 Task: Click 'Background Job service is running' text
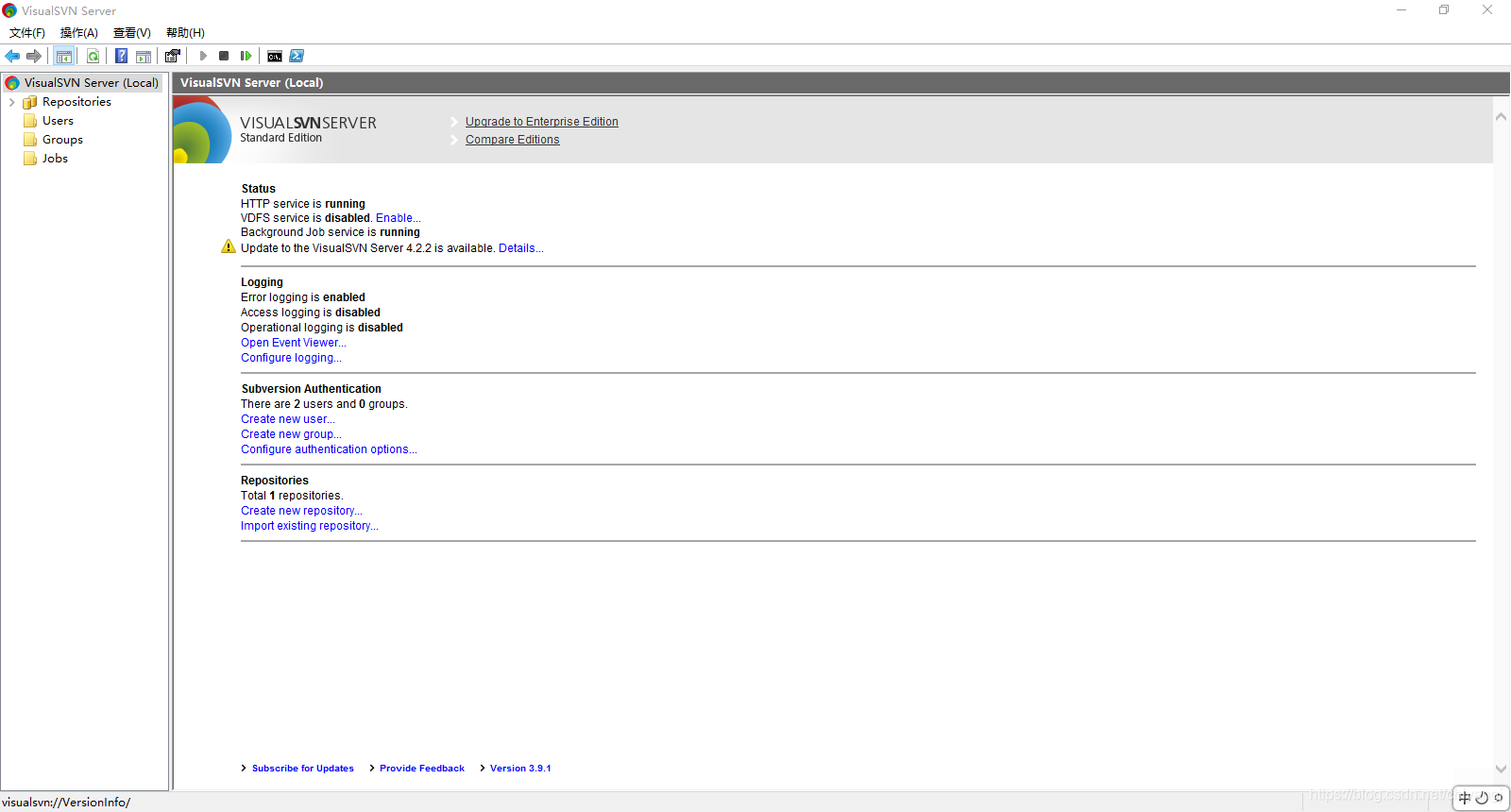pos(331,232)
